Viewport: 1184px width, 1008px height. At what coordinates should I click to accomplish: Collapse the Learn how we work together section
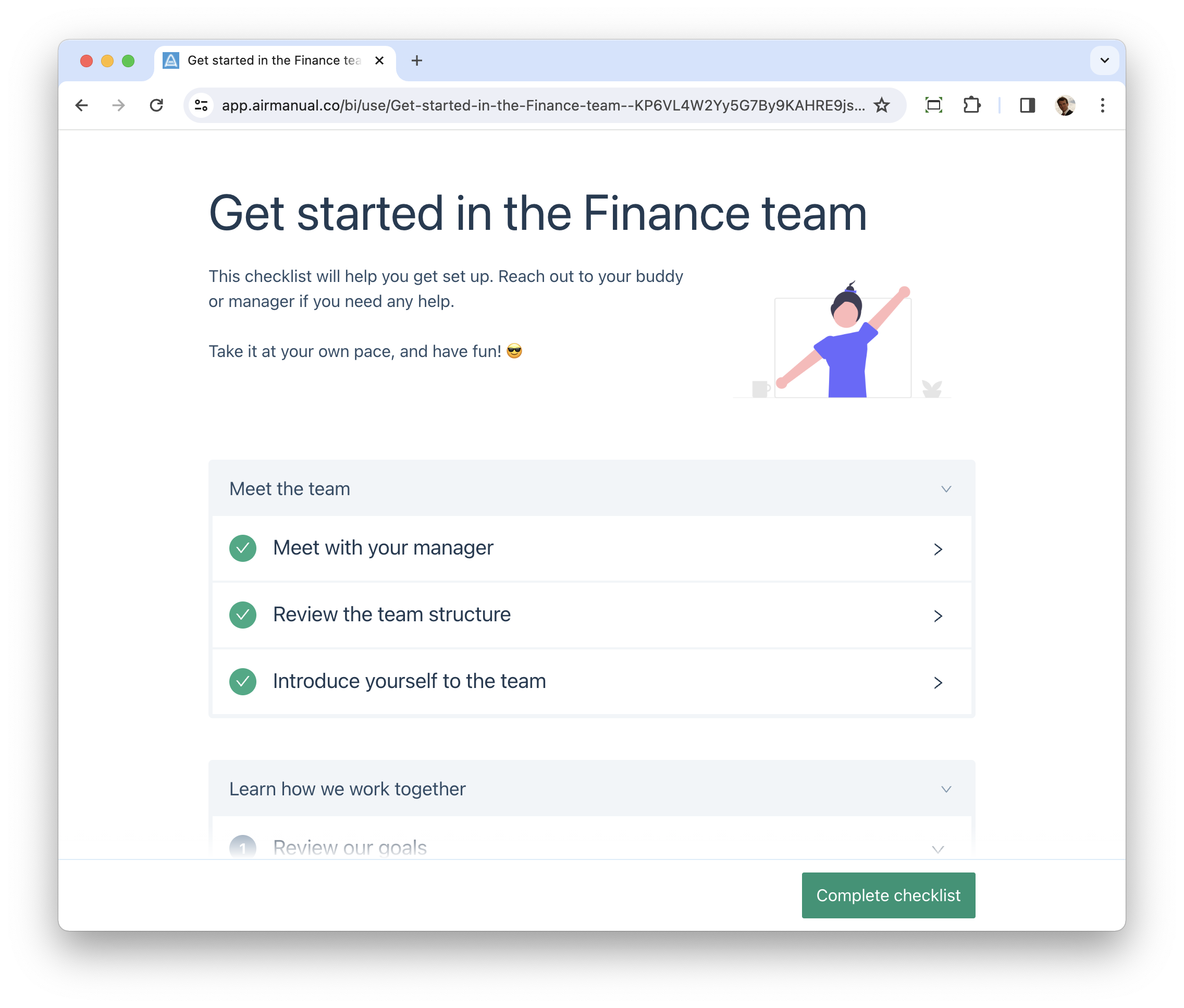(946, 789)
